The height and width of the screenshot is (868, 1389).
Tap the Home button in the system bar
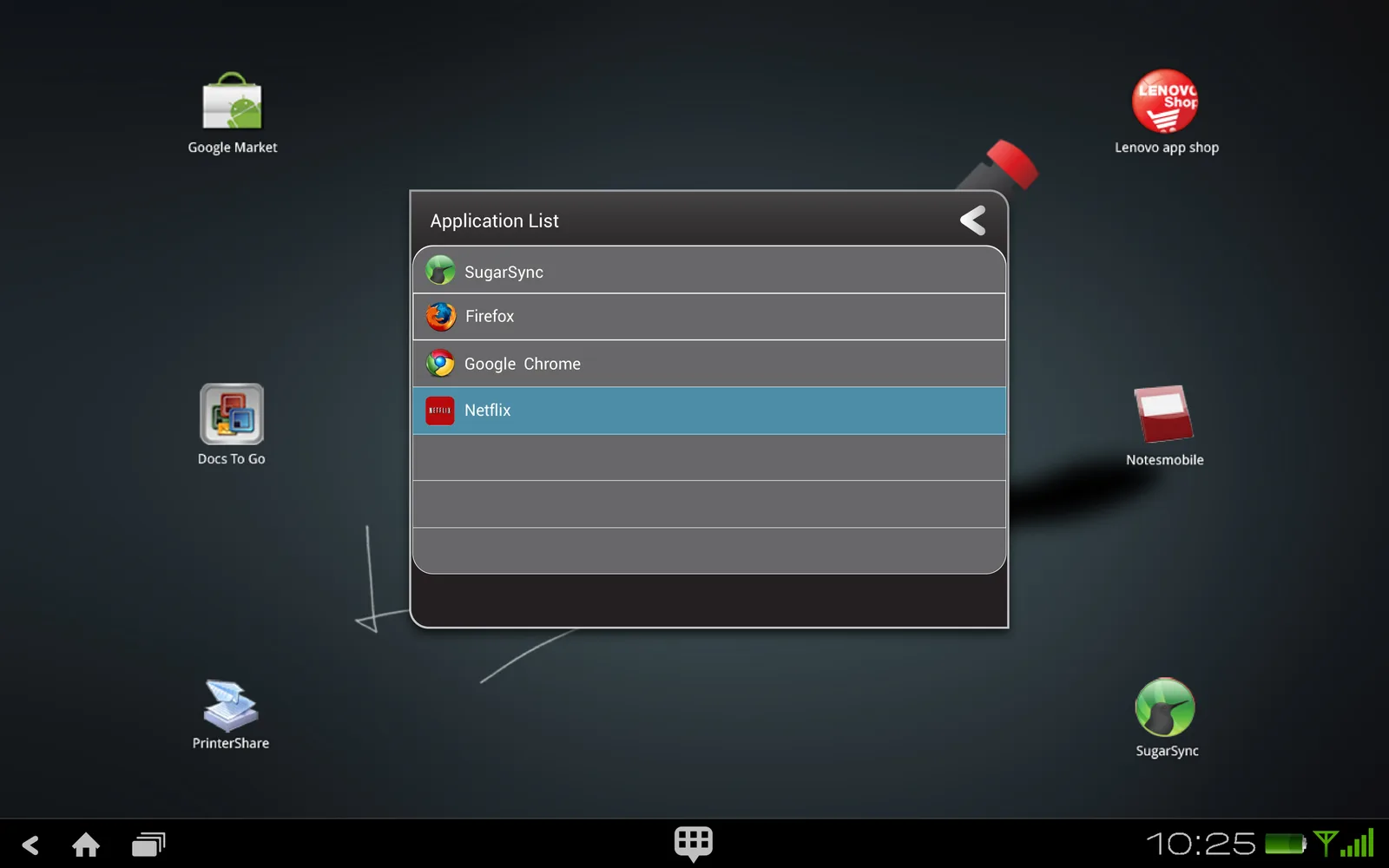pyautogui.click(x=86, y=845)
